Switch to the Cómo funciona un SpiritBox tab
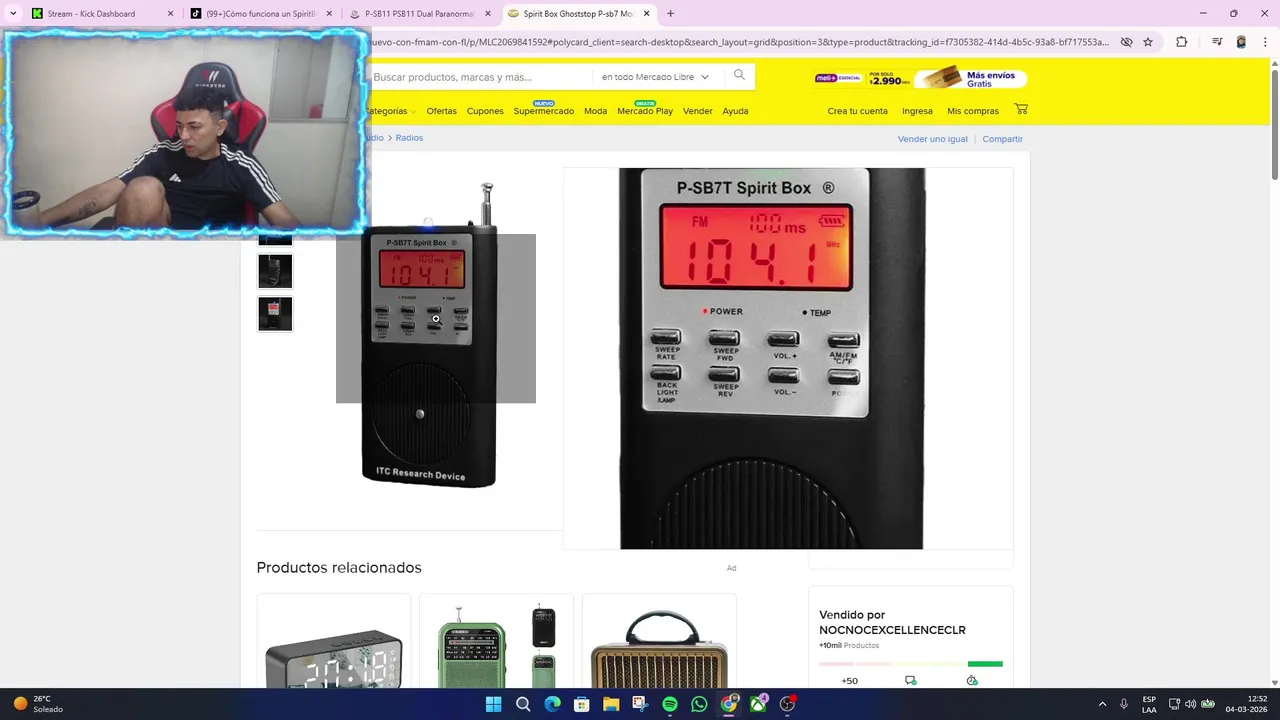1280x720 pixels. (260, 14)
